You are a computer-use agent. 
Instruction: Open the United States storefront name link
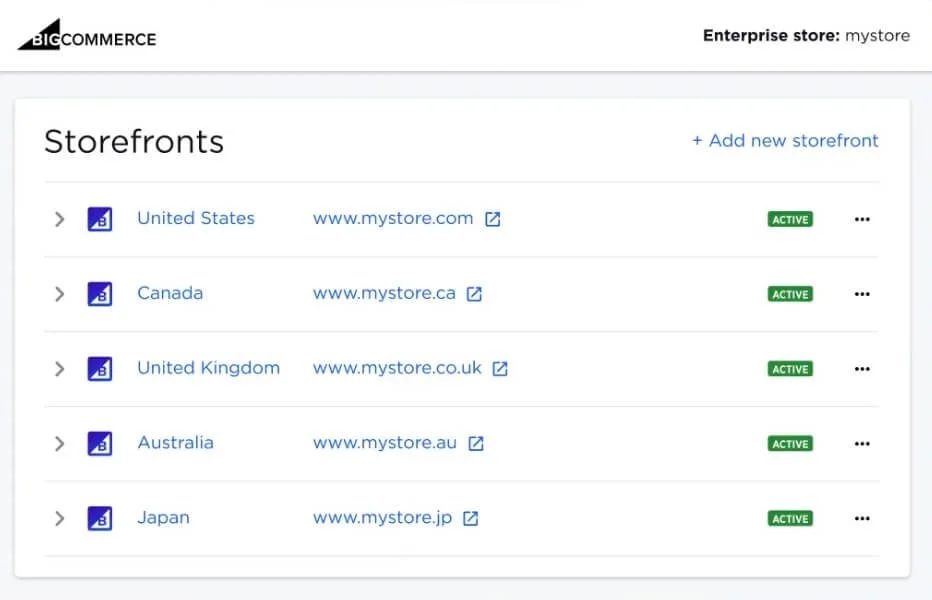196,218
